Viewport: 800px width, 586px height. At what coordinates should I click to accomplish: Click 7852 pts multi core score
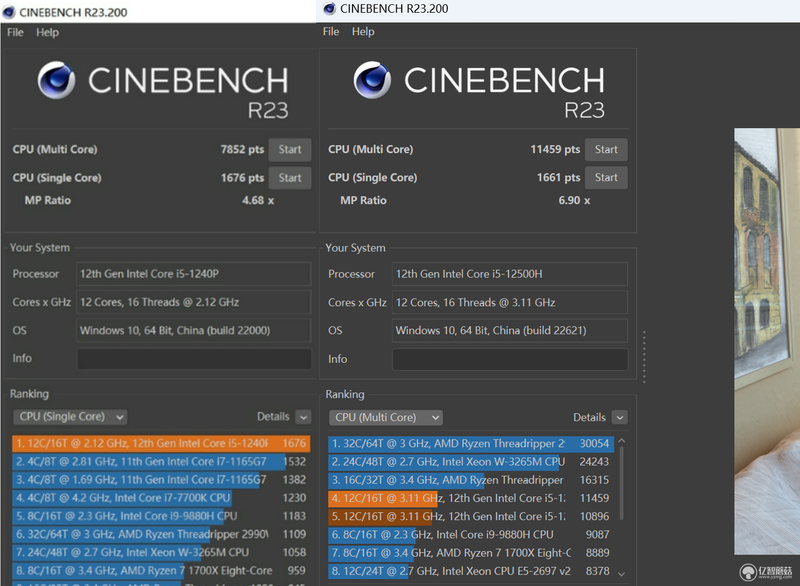pos(242,149)
